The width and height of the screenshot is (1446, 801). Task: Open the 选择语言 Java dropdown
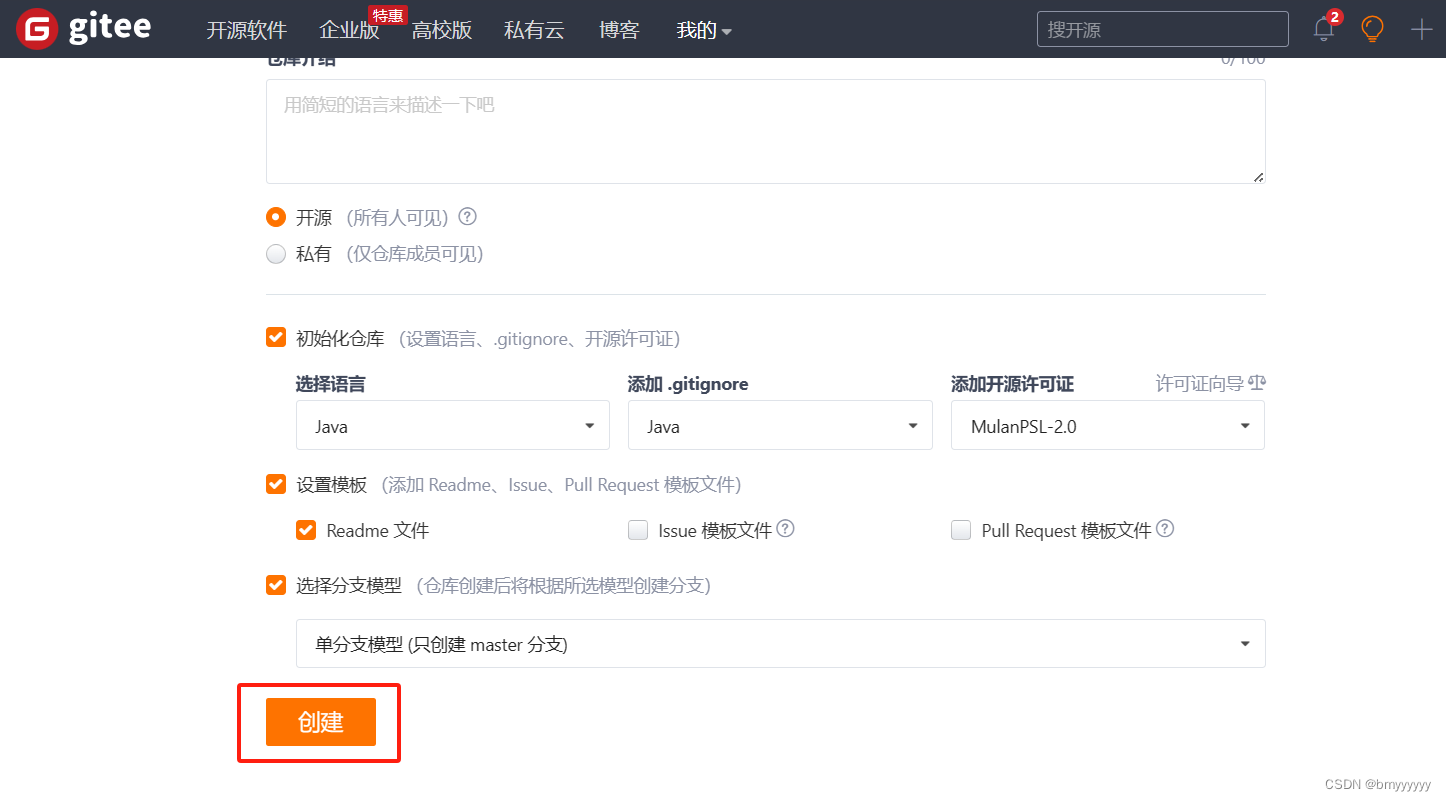(453, 426)
